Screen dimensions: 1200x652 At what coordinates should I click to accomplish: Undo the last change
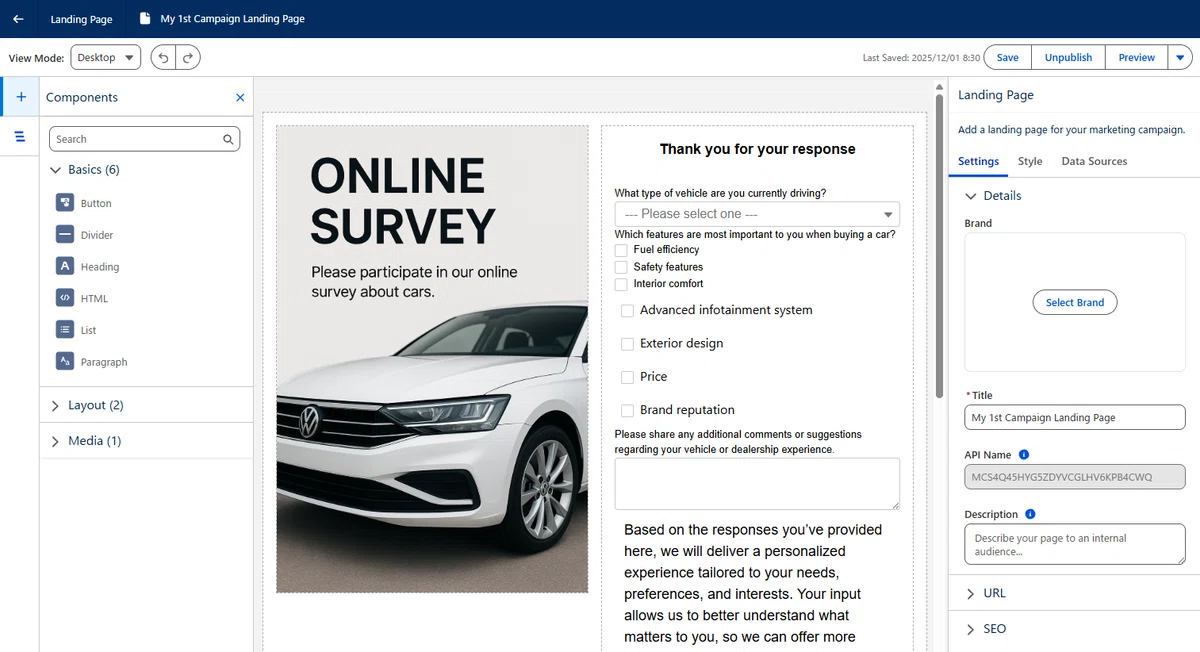point(164,58)
